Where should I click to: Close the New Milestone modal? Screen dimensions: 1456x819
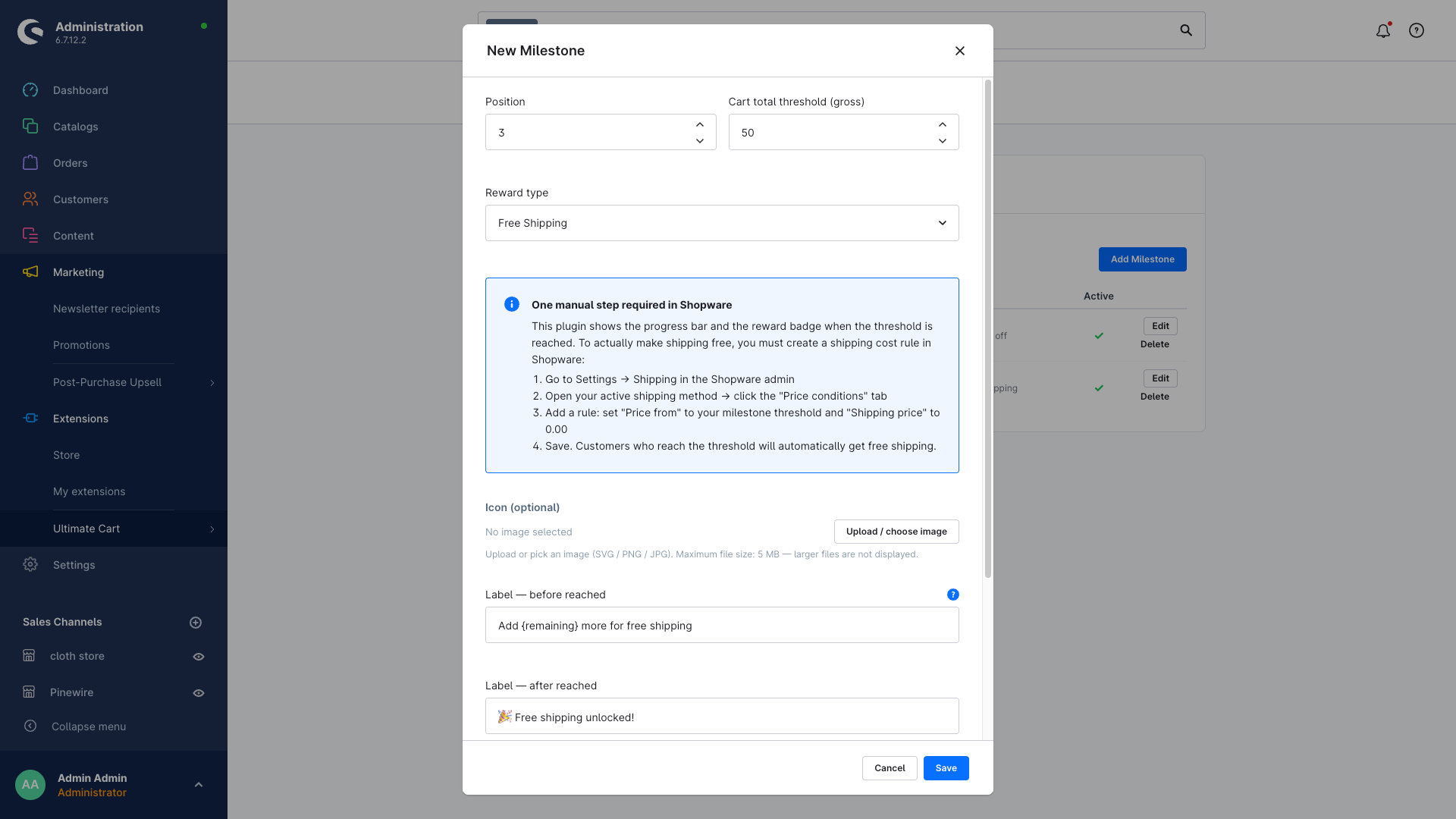pos(960,51)
